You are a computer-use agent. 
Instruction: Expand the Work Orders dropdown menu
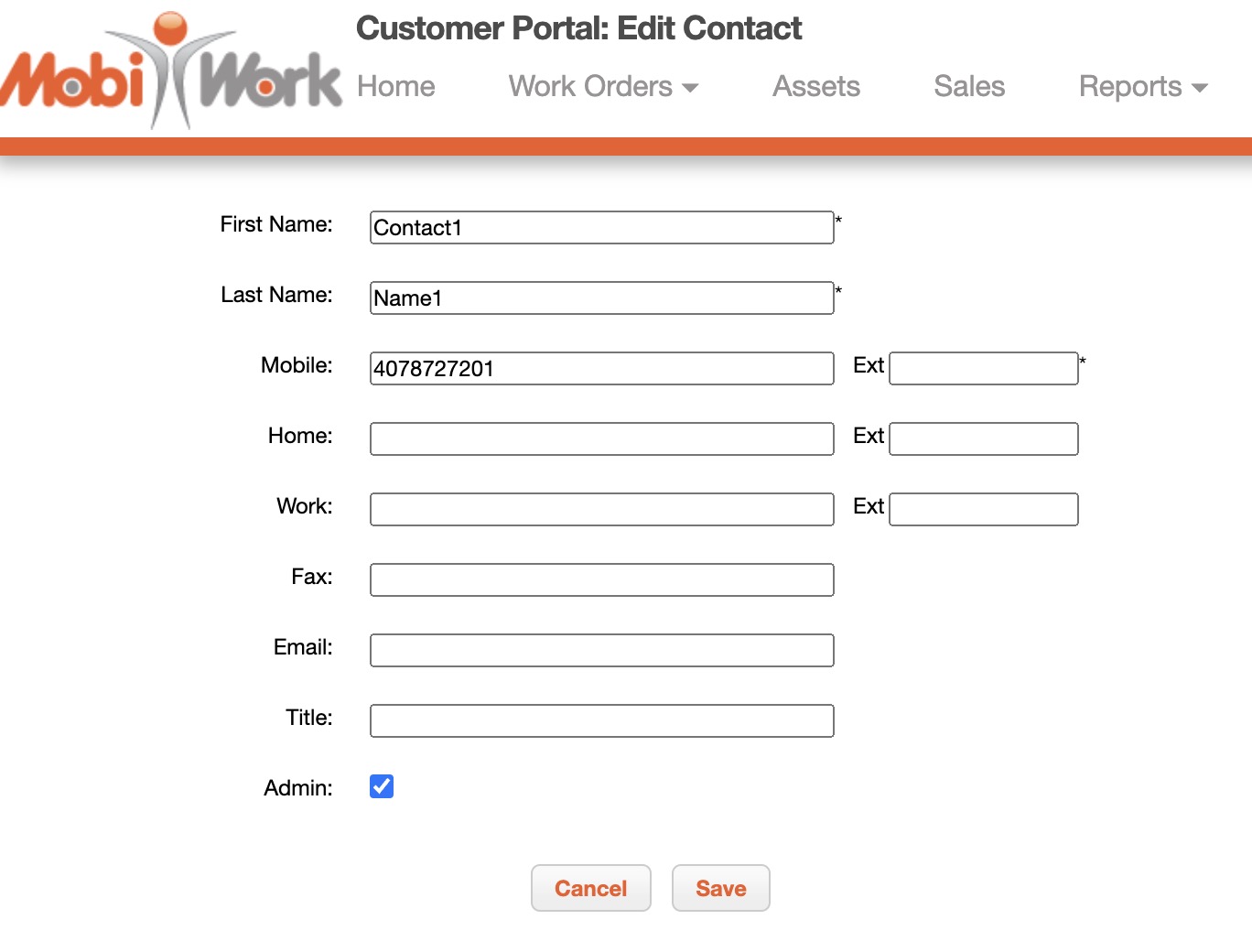coord(603,86)
